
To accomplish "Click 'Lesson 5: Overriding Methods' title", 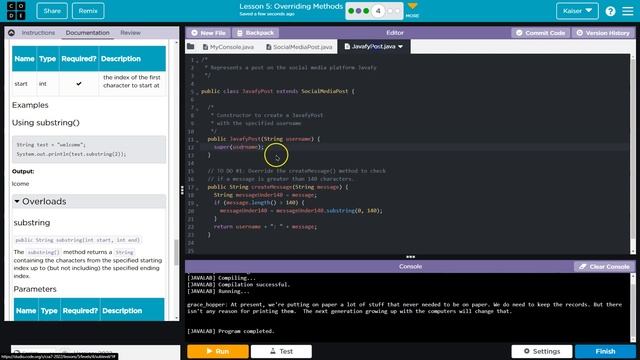I will tap(291, 6).
